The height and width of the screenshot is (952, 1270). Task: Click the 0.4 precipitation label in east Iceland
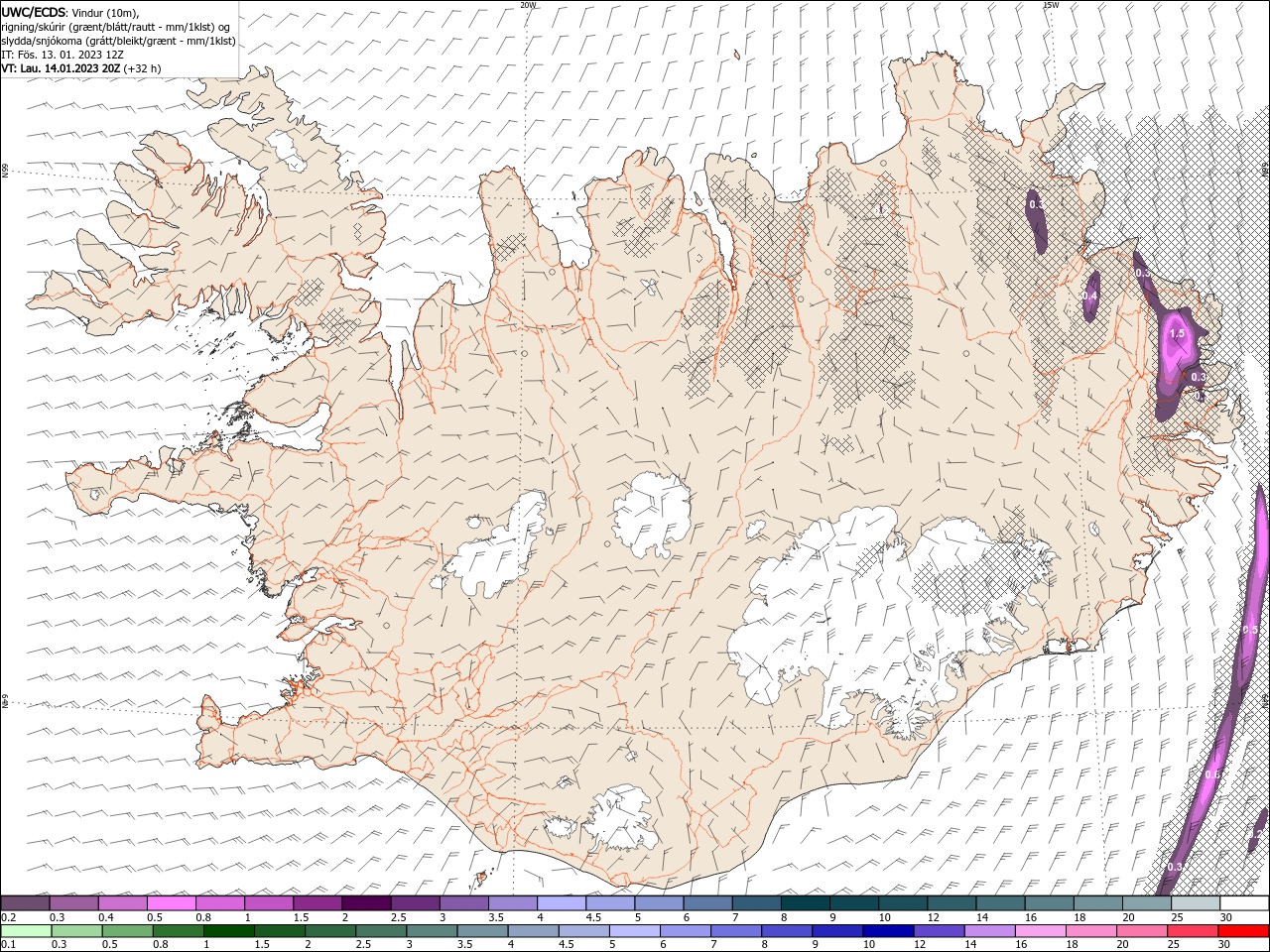click(1089, 296)
